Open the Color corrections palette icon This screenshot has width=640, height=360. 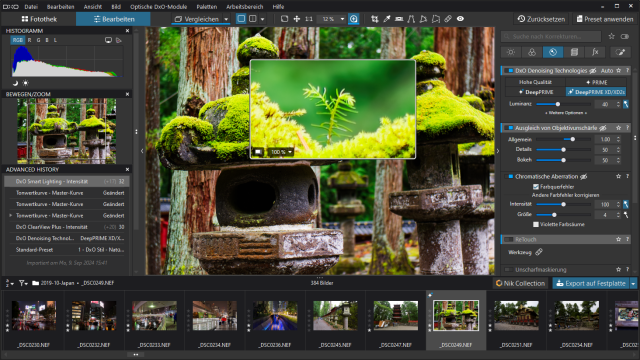(x=532, y=52)
